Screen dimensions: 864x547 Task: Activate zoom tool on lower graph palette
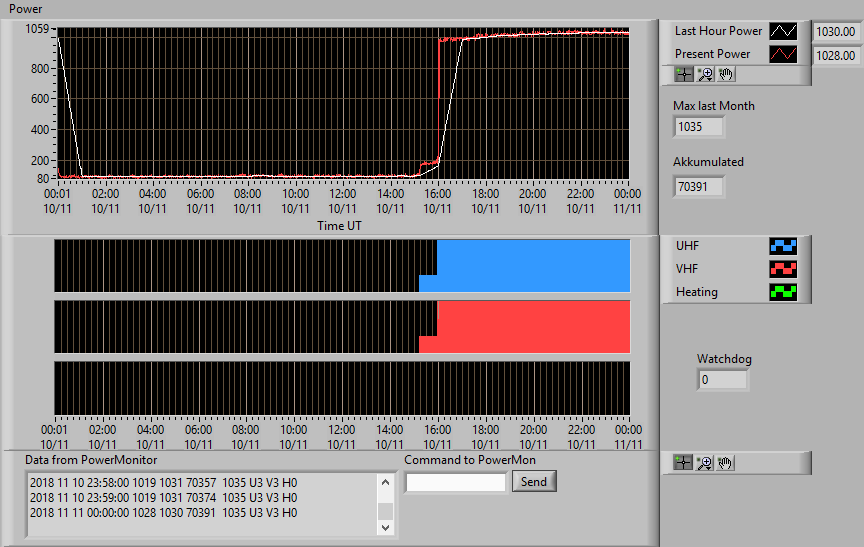tap(704, 463)
